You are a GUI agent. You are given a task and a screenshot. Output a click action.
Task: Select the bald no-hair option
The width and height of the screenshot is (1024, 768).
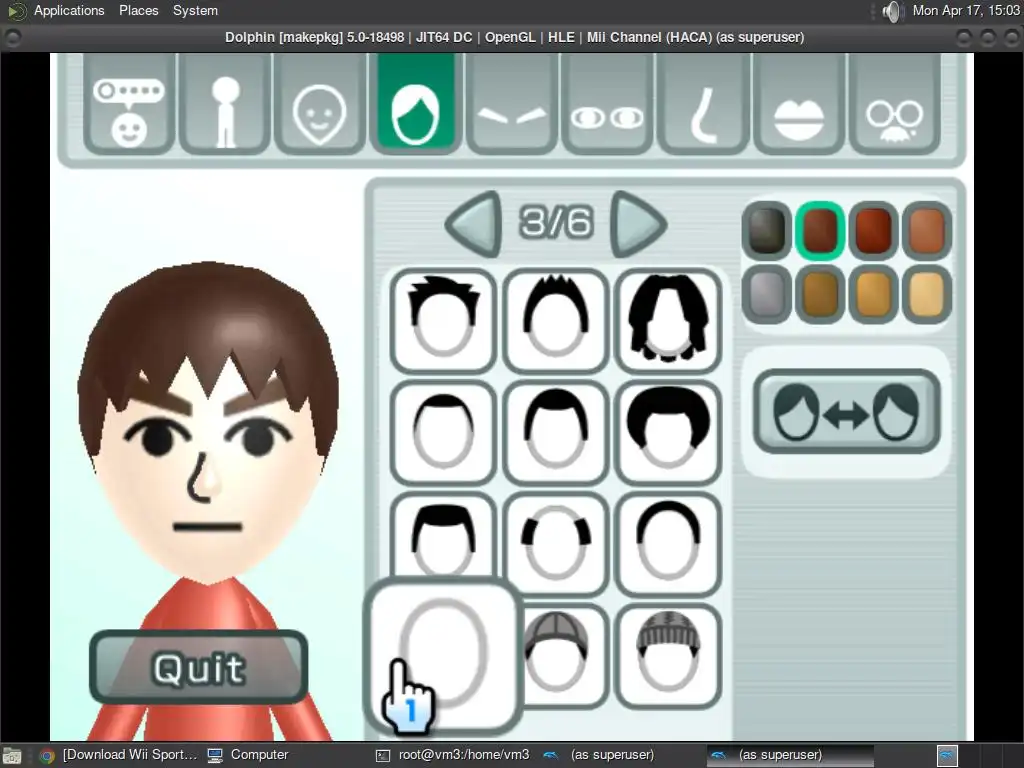click(443, 655)
